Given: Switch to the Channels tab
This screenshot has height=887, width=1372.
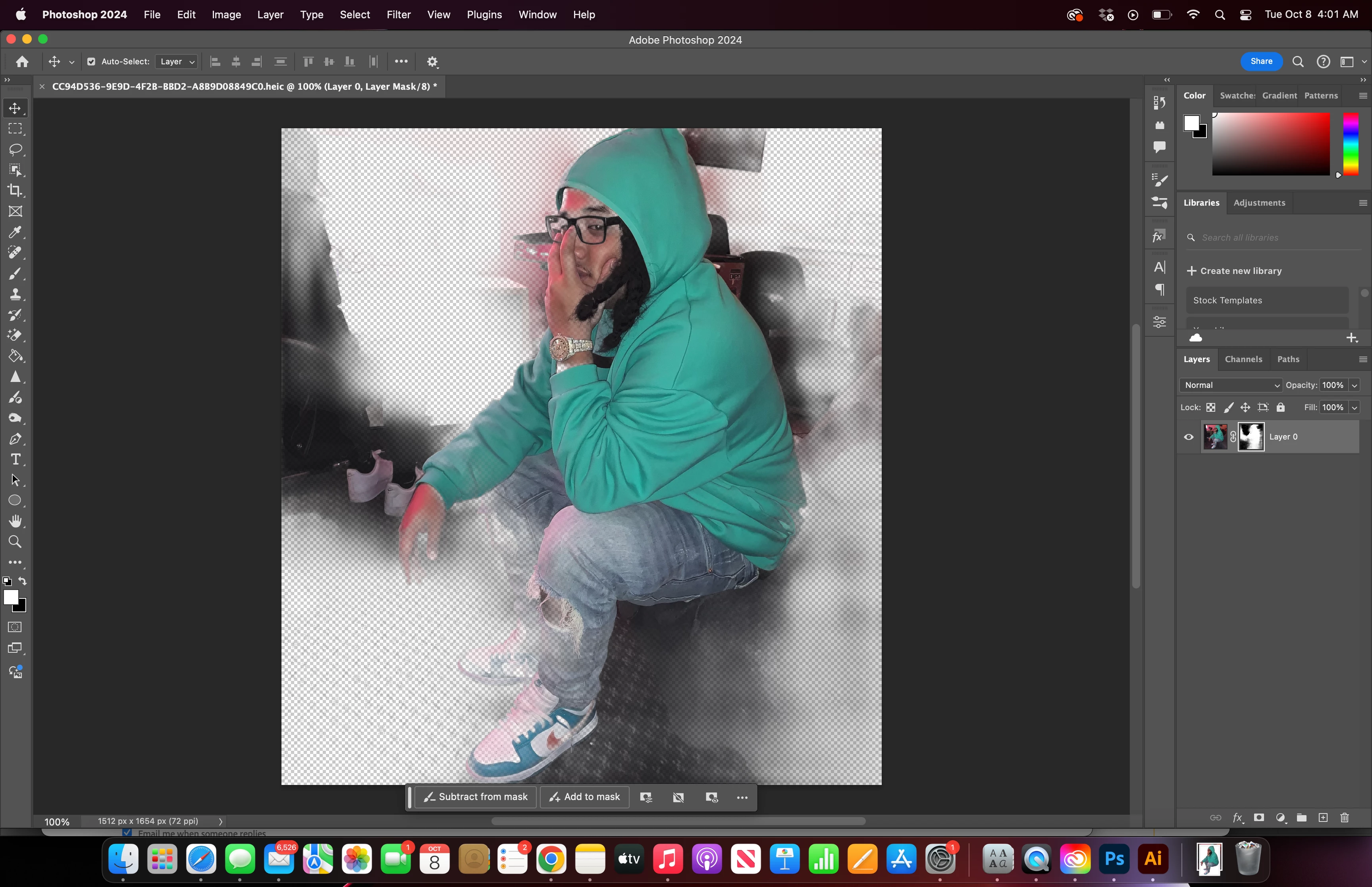Looking at the screenshot, I should click(1243, 359).
